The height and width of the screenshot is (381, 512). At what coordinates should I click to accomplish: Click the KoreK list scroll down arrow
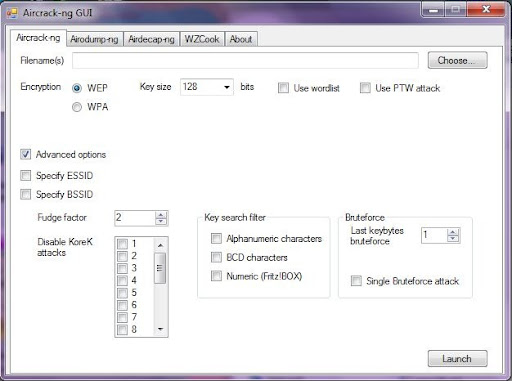[x=160, y=329]
